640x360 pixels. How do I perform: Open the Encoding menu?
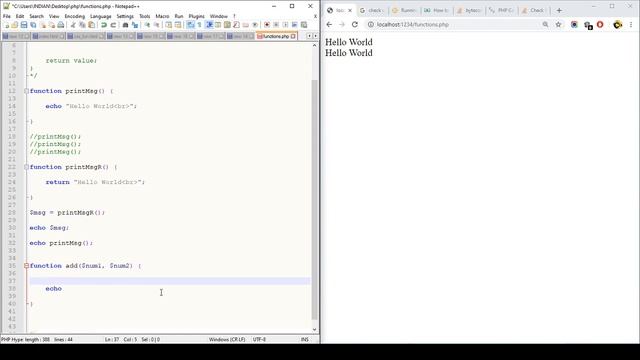tap(75, 16)
